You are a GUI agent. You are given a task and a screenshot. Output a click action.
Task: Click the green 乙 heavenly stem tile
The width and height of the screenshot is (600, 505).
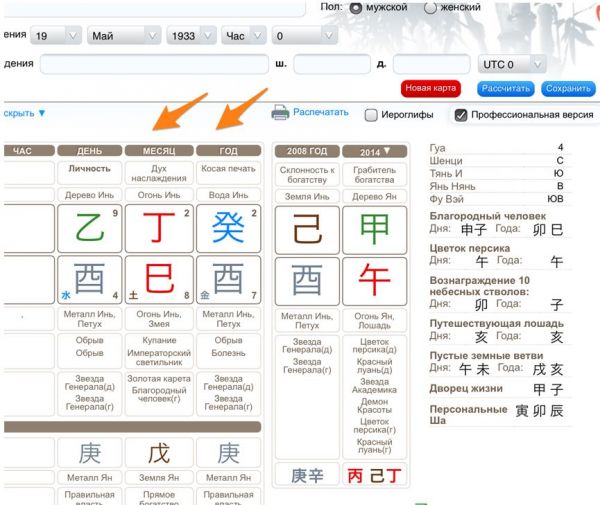[90, 229]
